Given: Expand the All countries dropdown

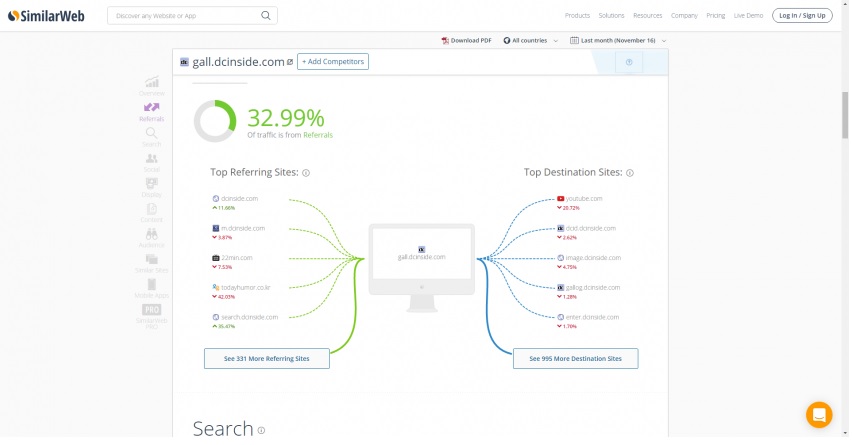Looking at the screenshot, I should click(x=531, y=41).
